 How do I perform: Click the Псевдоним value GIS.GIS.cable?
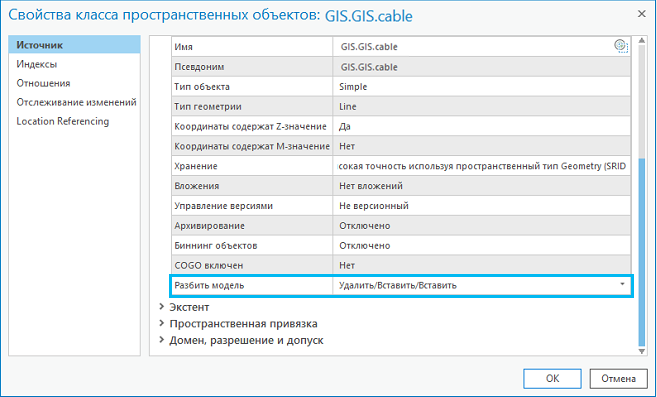[369, 67]
